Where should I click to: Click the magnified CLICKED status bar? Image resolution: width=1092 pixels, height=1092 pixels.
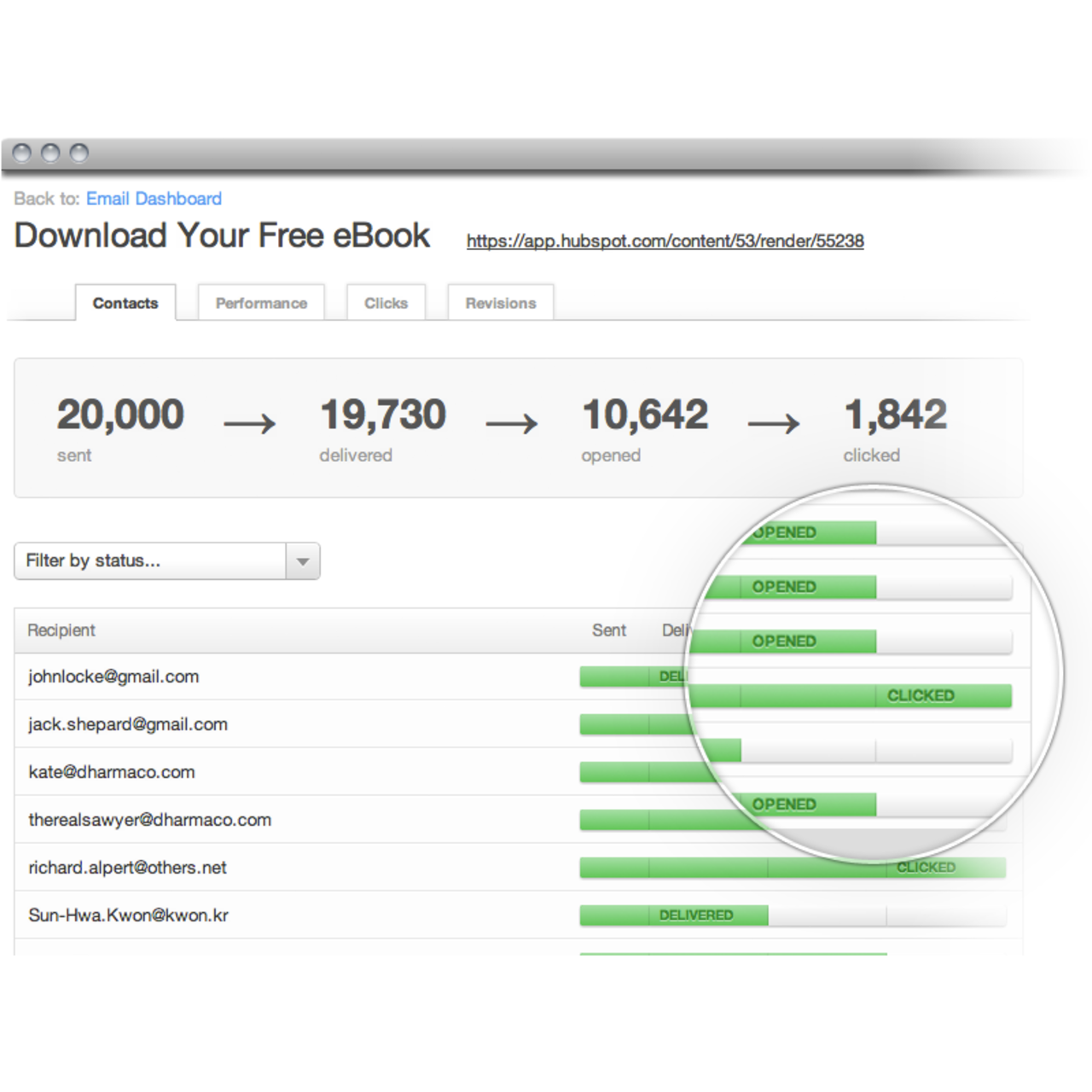click(x=850, y=695)
